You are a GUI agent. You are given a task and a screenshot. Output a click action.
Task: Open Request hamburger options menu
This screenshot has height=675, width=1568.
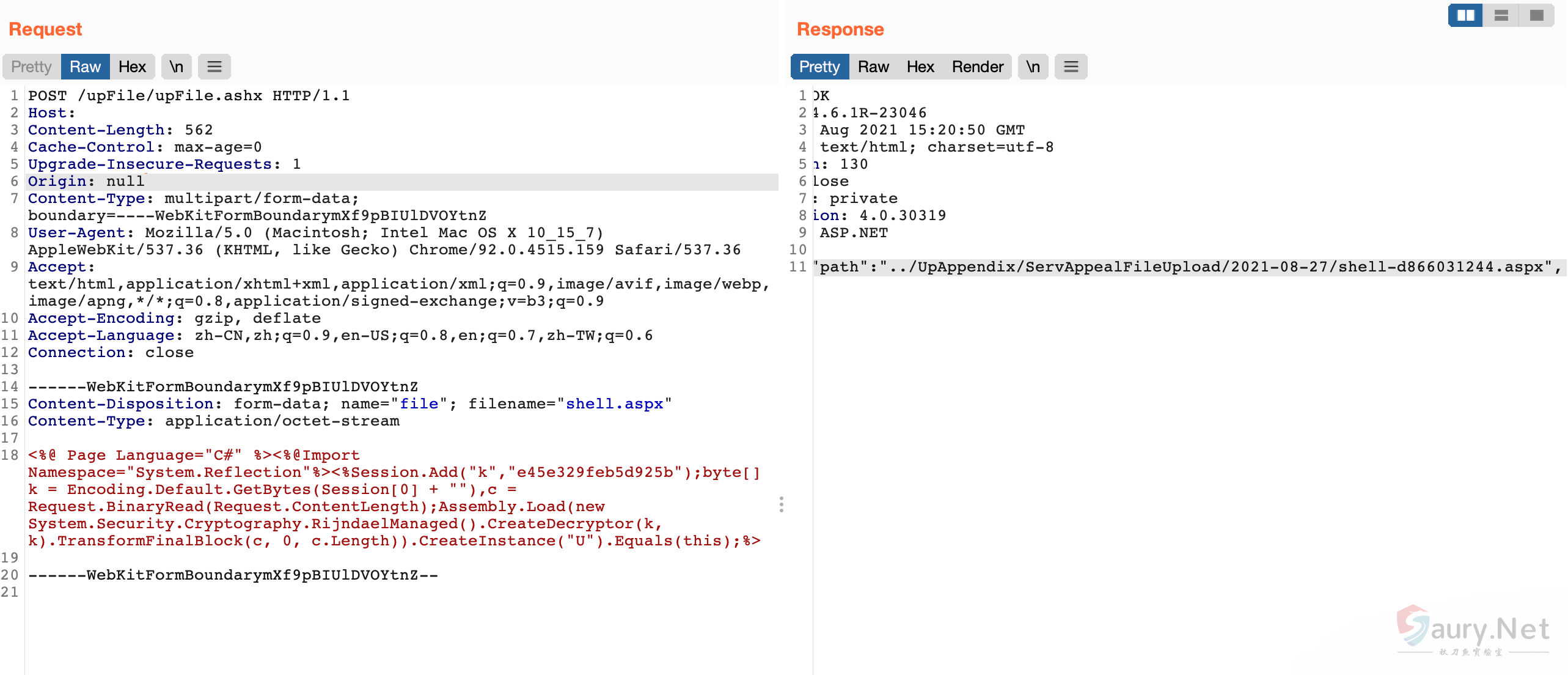click(x=214, y=67)
